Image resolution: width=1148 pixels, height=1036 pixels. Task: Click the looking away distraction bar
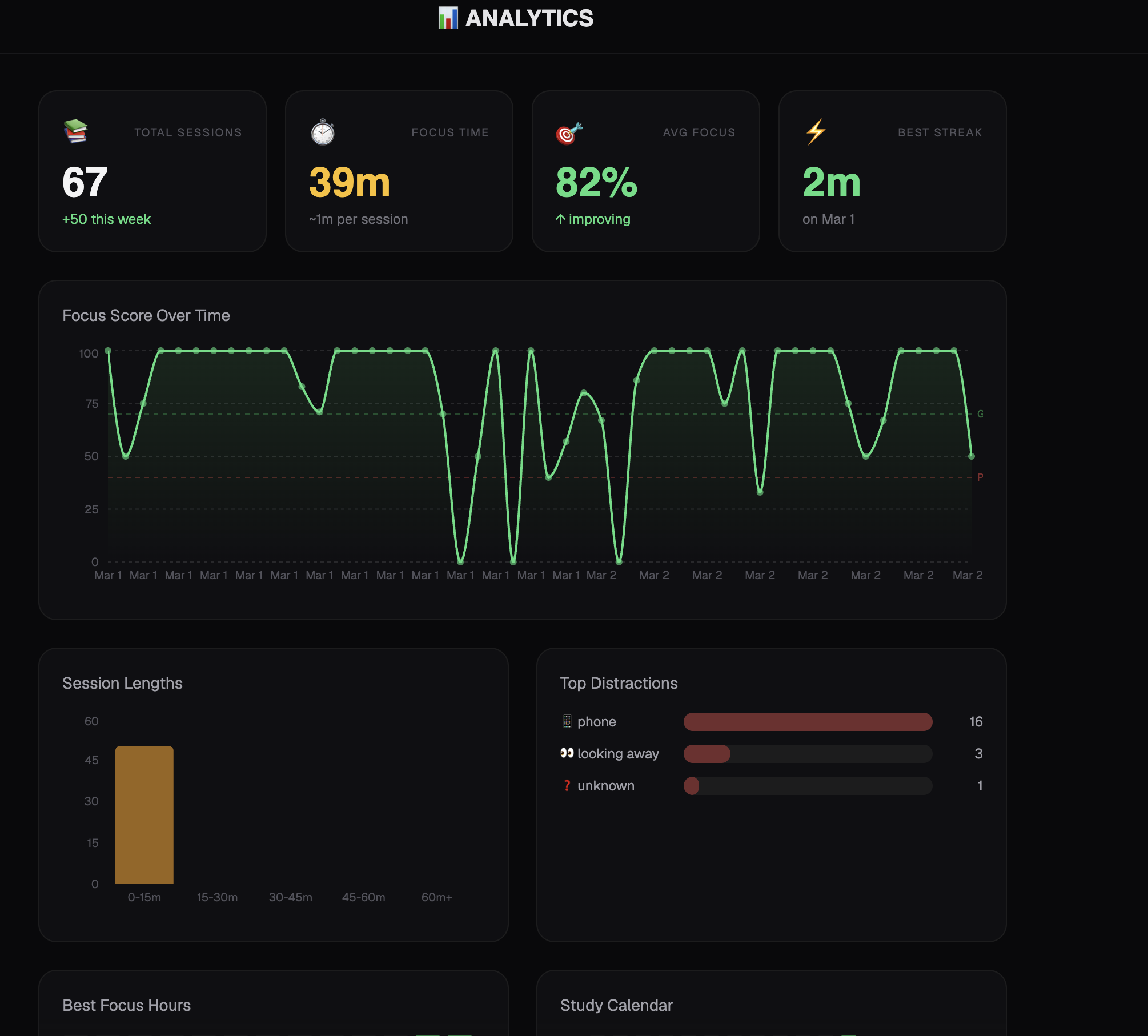click(707, 754)
